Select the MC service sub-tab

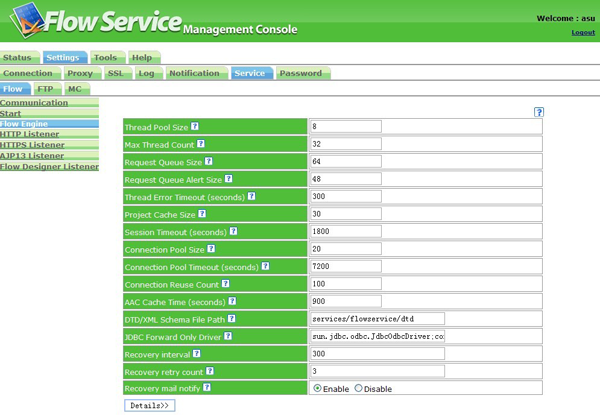pyautogui.click(x=77, y=89)
